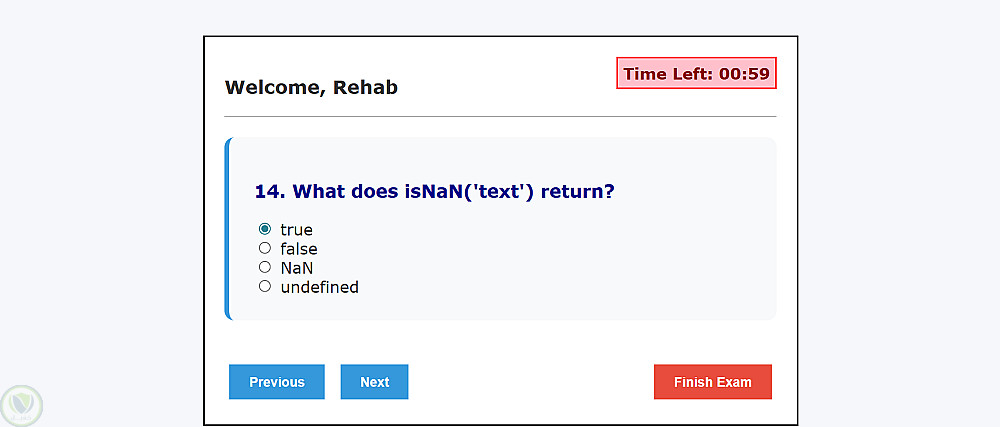Click the empty area between Next and Finish Exam

click(x=530, y=382)
